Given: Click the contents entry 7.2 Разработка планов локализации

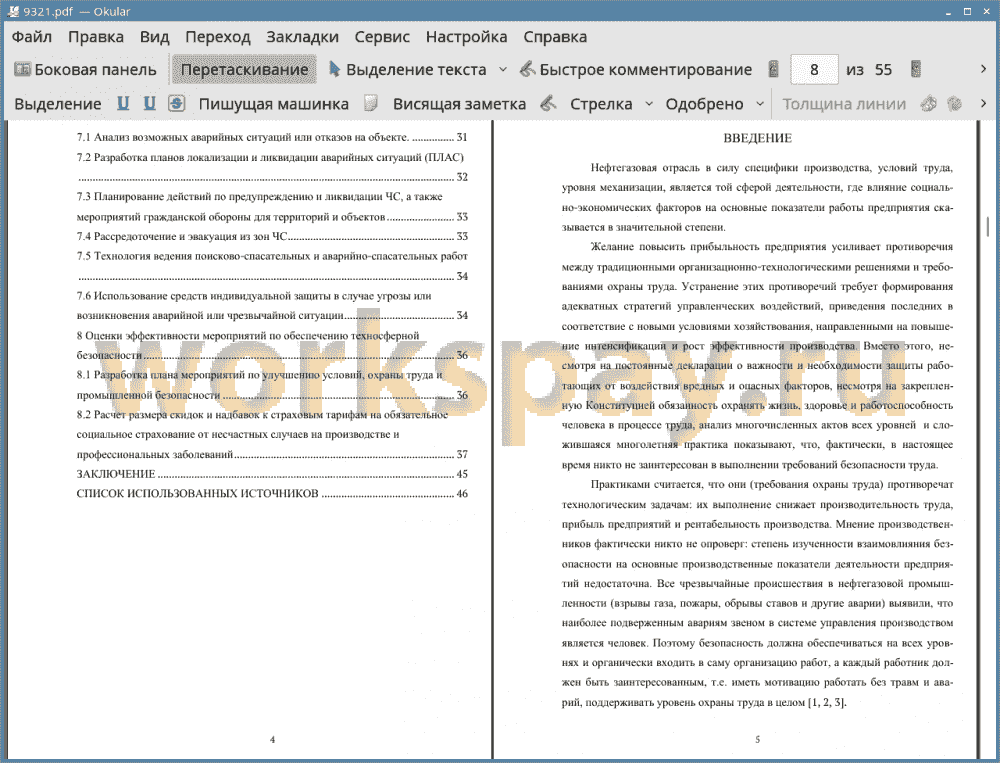Looking at the screenshot, I should pyautogui.click(x=272, y=167).
